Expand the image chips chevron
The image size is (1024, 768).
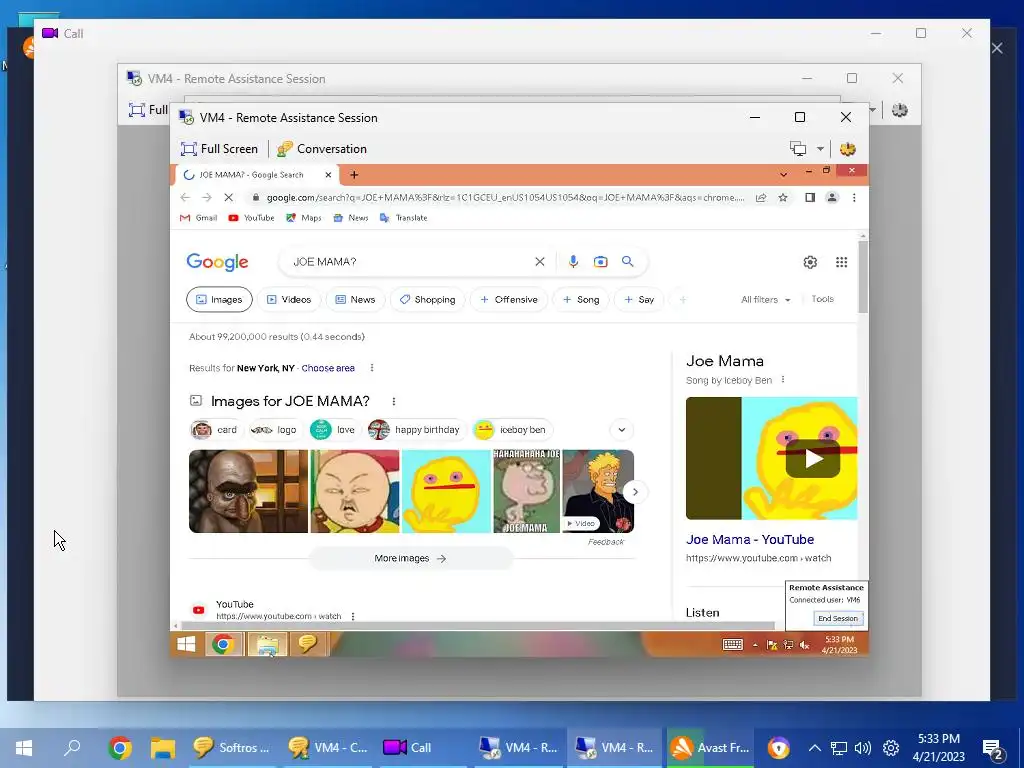coord(622,430)
